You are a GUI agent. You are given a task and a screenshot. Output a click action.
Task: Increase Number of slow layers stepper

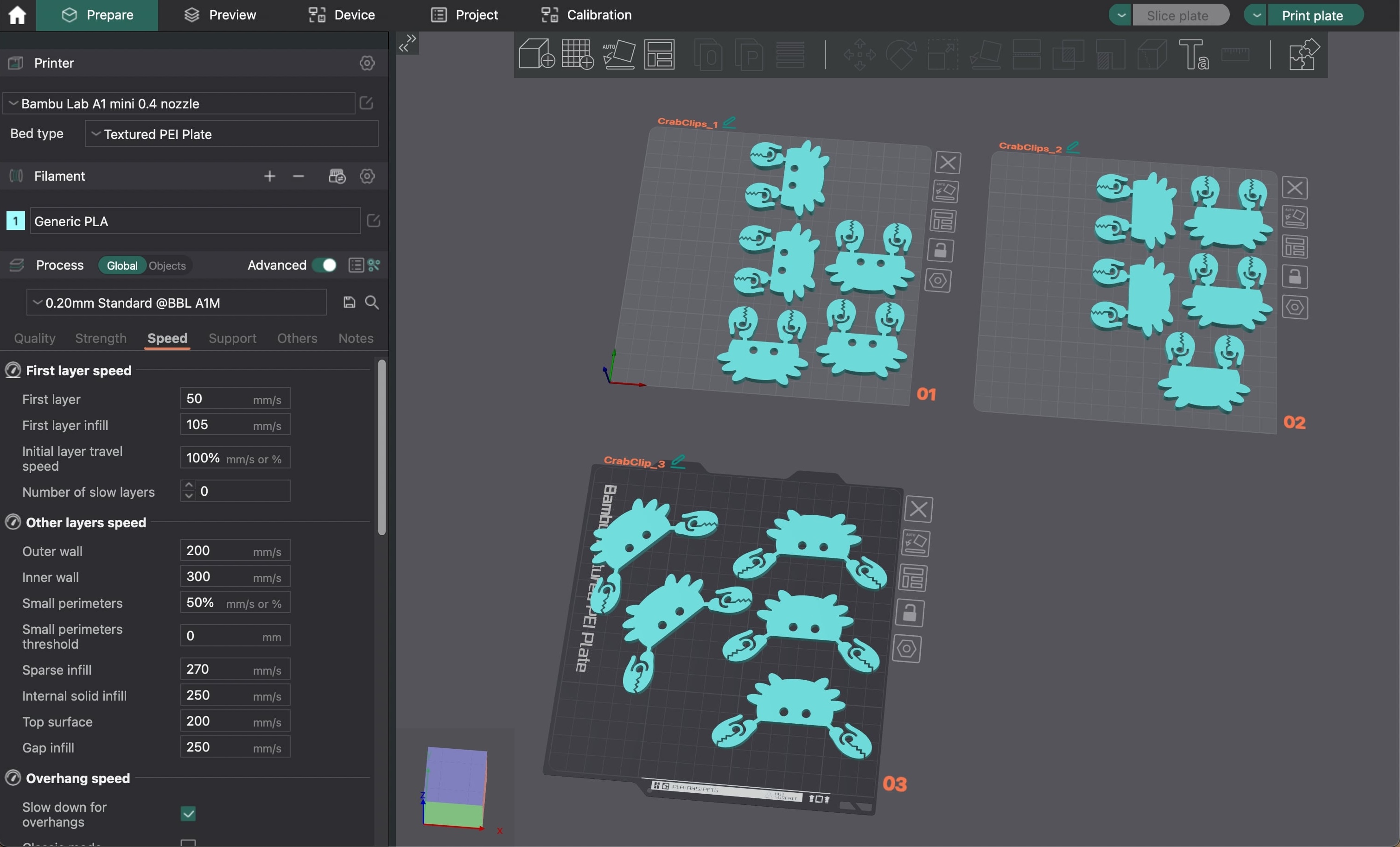[x=189, y=486]
